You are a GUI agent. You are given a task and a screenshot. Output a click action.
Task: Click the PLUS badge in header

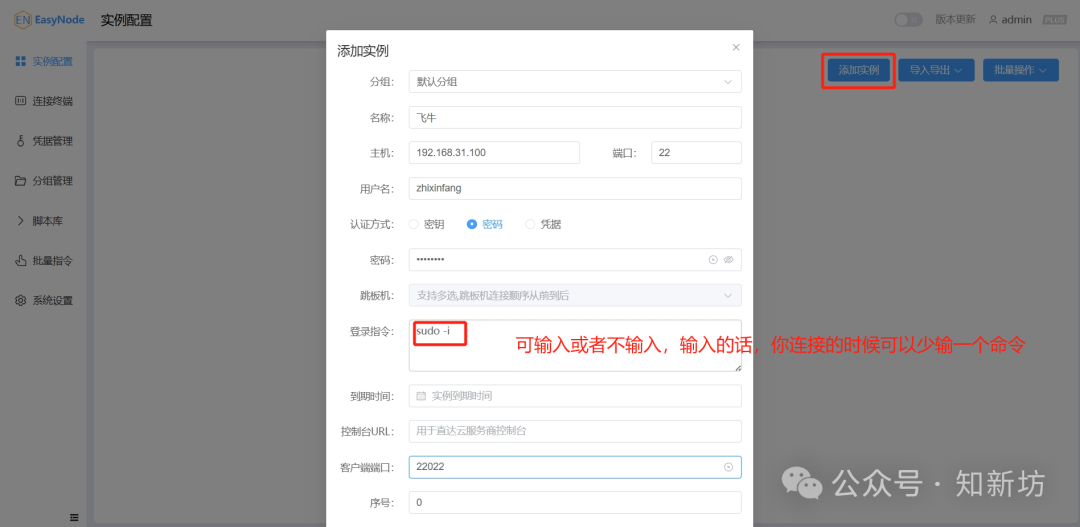(x=1055, y=19)
